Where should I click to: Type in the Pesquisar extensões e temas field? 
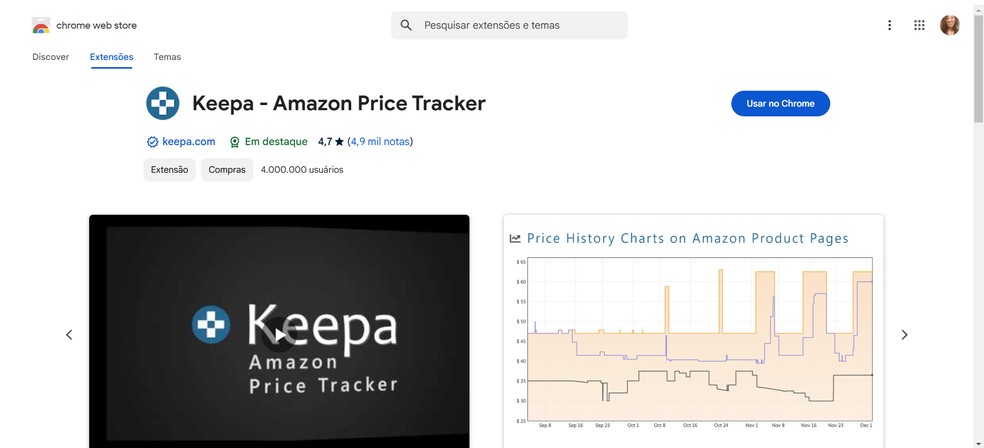click(x=520, y=25)
